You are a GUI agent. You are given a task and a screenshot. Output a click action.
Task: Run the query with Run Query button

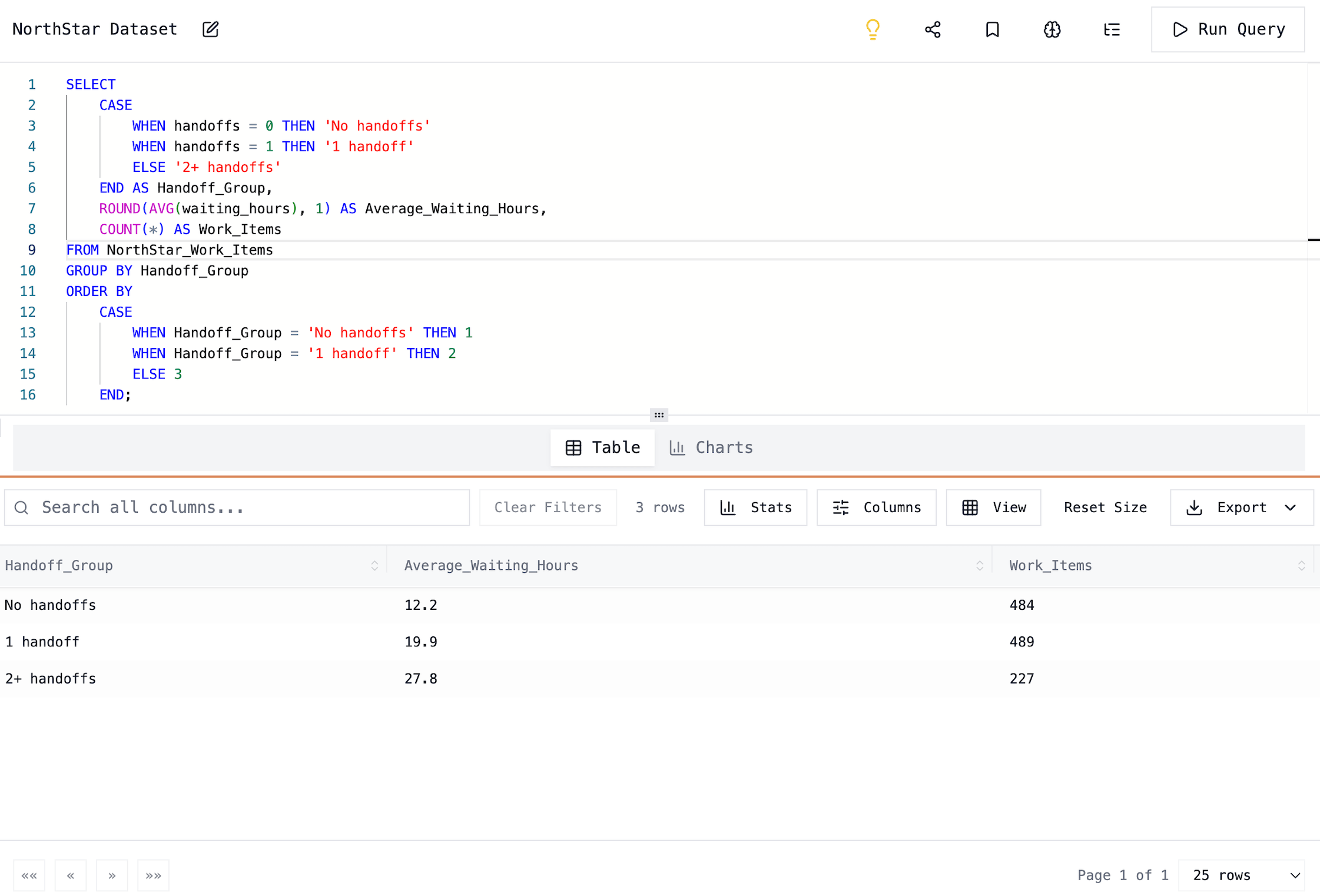[1228, 29]
